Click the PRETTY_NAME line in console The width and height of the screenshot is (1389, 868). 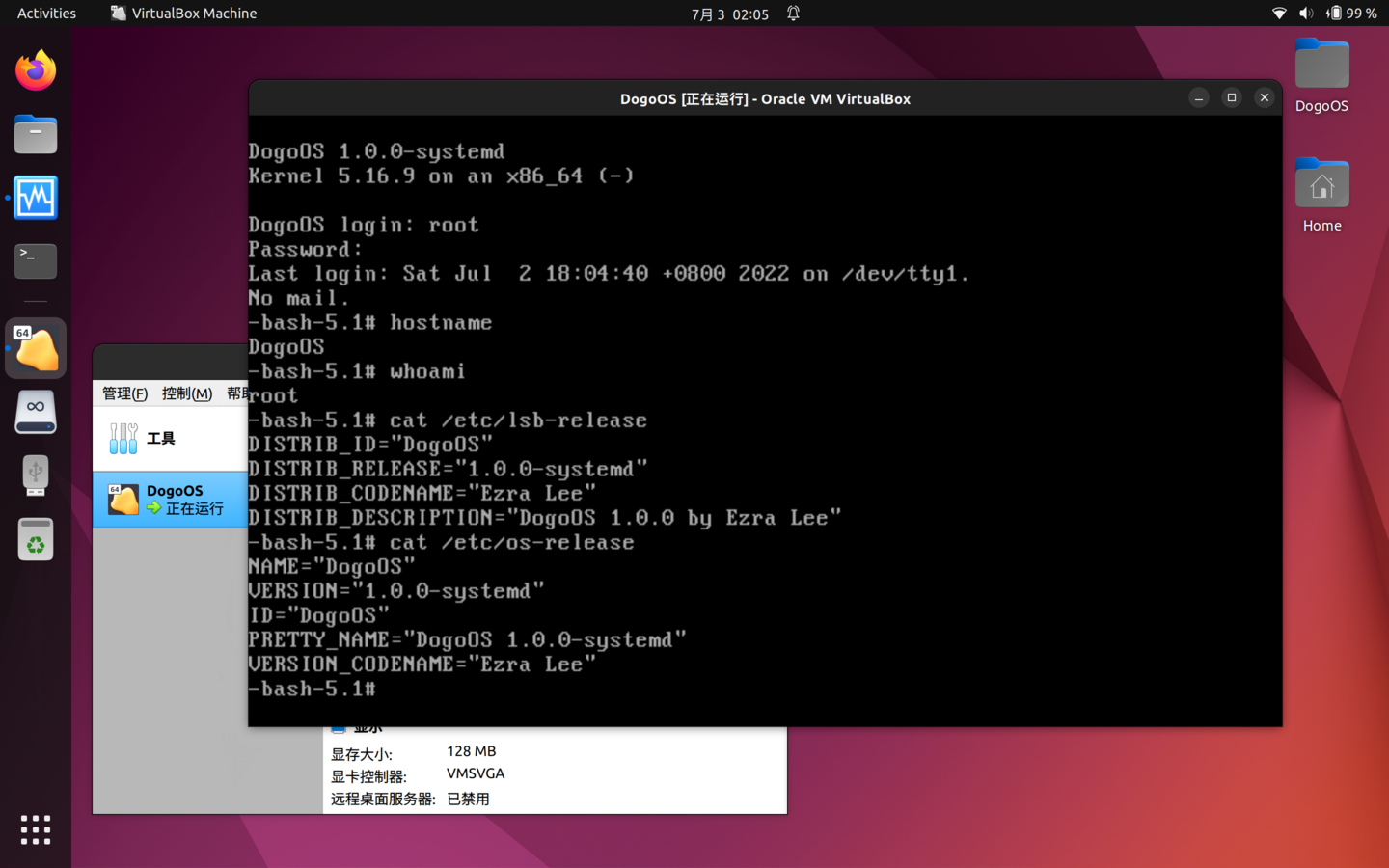[468, 639]
